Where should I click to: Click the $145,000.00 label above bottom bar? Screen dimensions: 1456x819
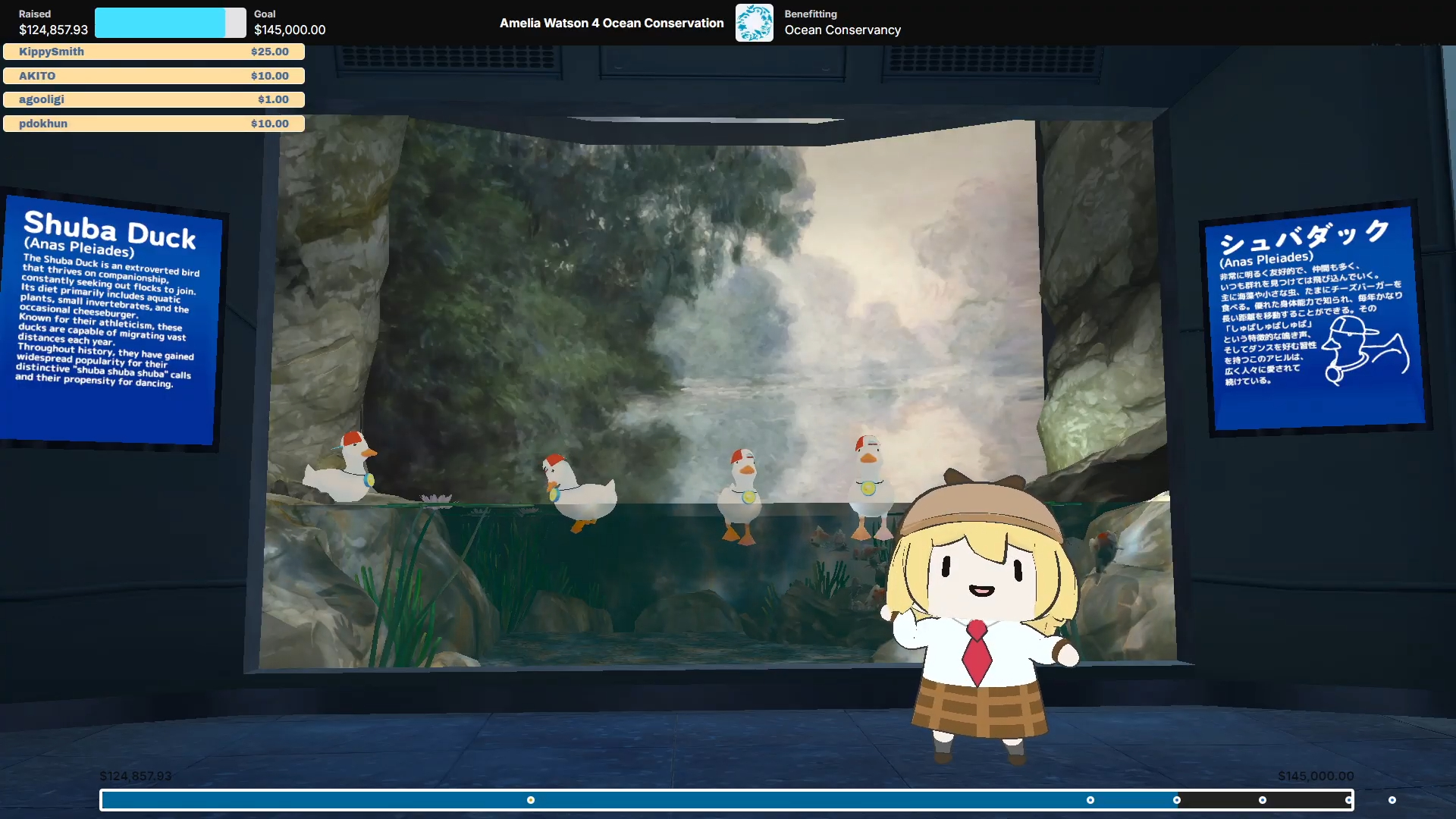tap(1316, 776)
